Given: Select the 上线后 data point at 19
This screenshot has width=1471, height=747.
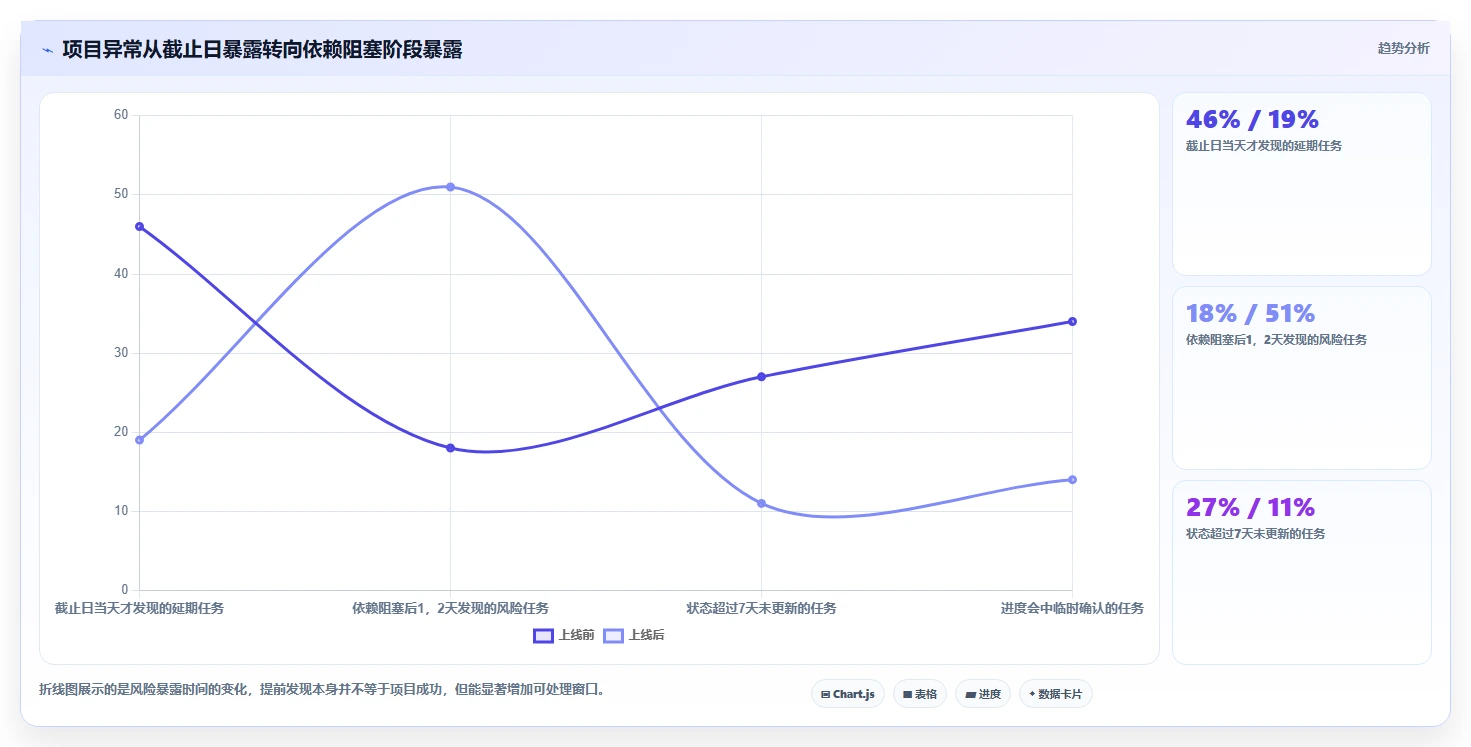Looking at the screenshot, I should (x=139, y=440).
